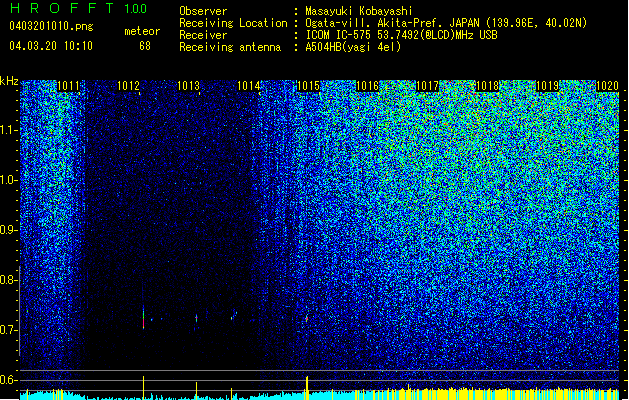The image size is (629, 400).
Task: Click the kHz axis unit label
Action: (9, 81)
